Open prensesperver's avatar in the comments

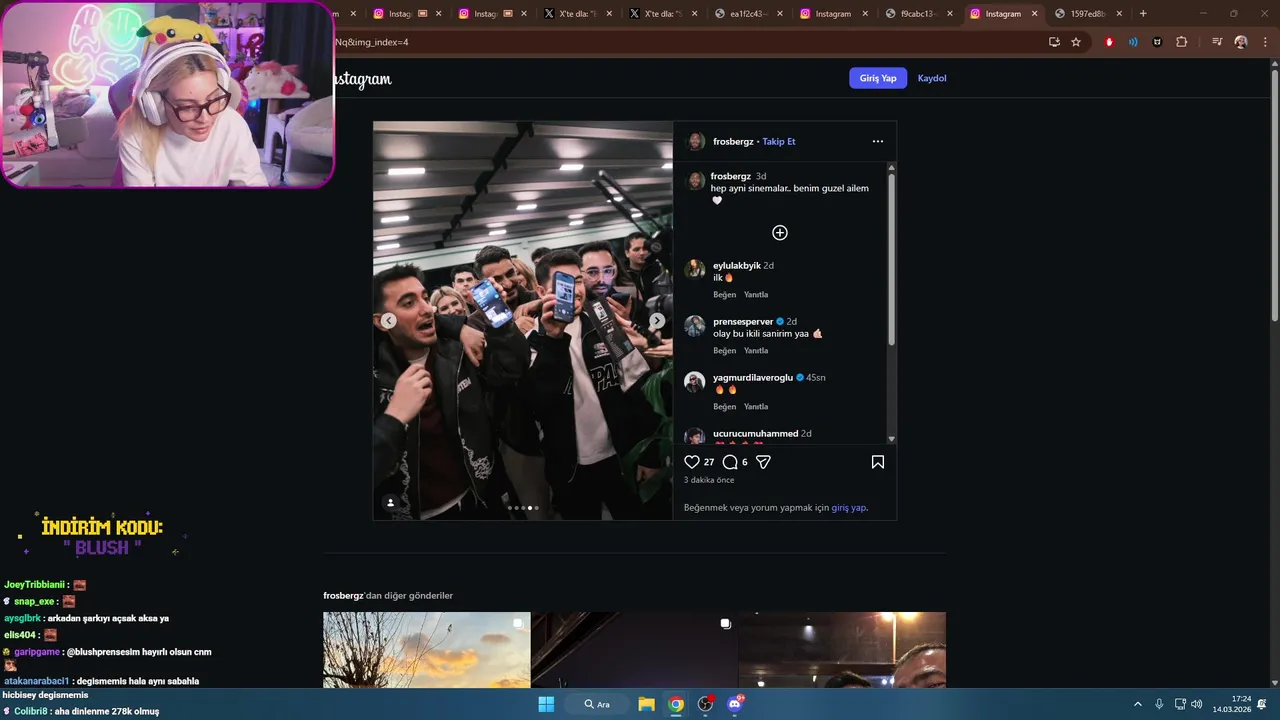695,325
